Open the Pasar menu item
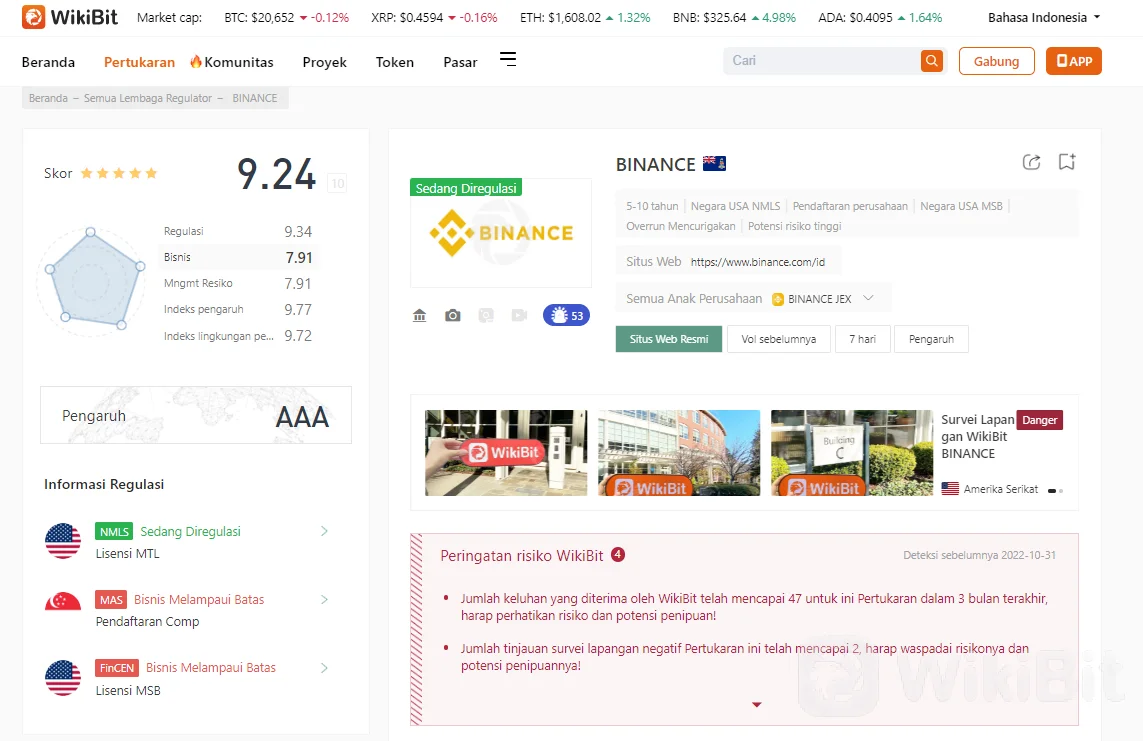Screen dimensions: 1143x741 460,62
